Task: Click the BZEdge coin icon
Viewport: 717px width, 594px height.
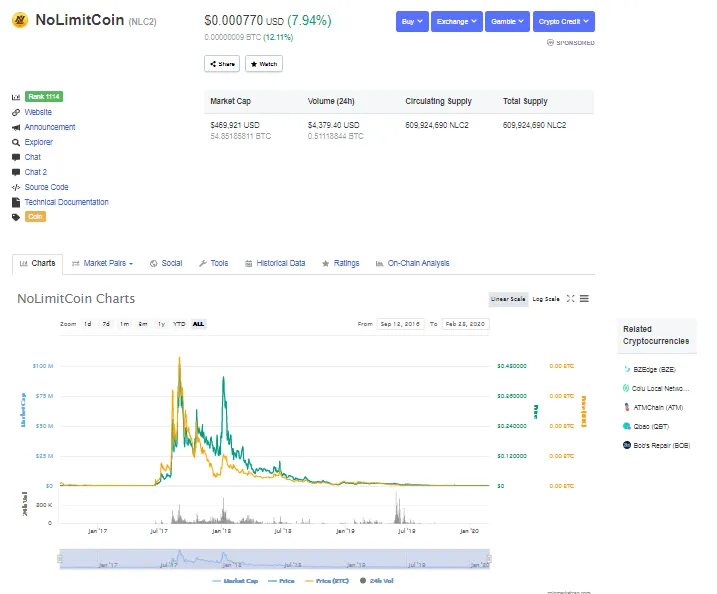Action: tap(627, 369)
